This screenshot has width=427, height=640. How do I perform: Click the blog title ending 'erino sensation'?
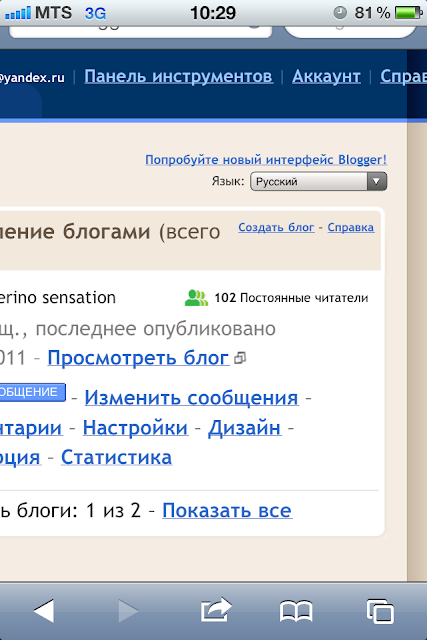click(x=58, y=298)
